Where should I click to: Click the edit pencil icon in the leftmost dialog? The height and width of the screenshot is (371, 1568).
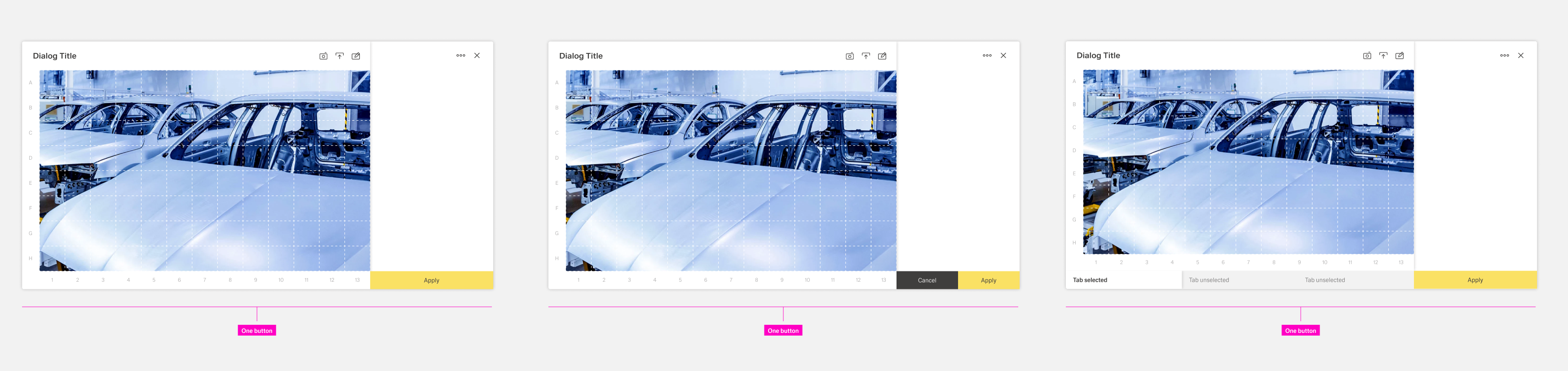pyautogui.click(x=356, y=56)
